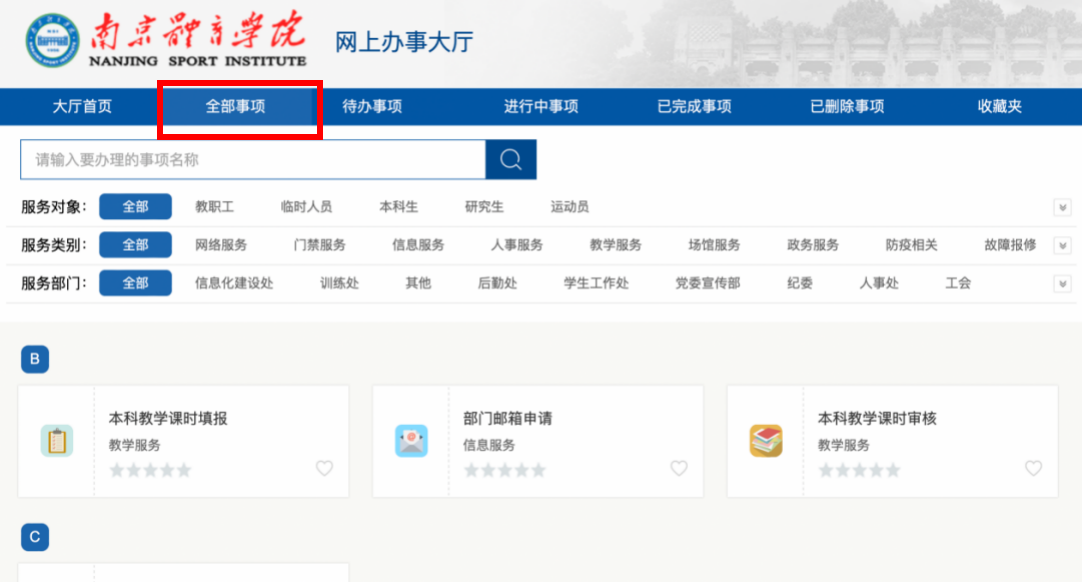This screenshot has height=586, width=1088.
Task: Click the search magnifier button
Action: click(511, 160)
